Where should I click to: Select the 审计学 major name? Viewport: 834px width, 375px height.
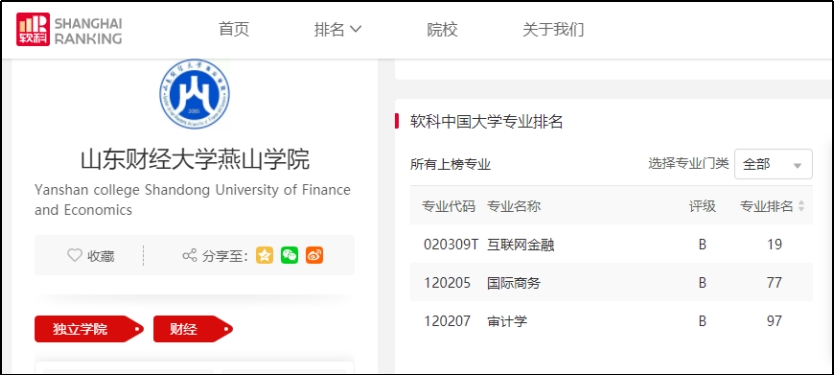[x=507, y=321]
